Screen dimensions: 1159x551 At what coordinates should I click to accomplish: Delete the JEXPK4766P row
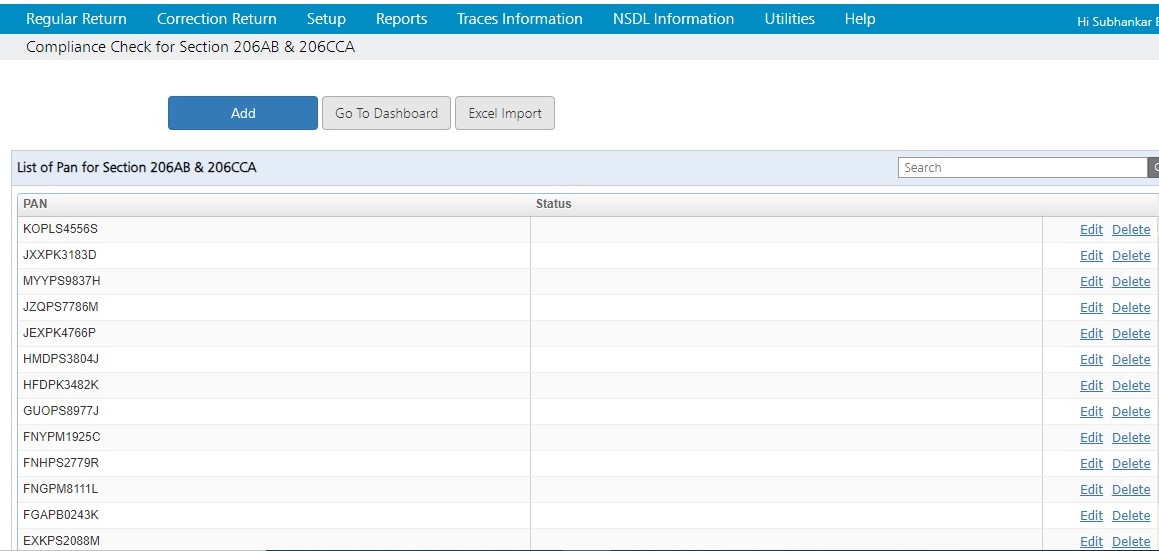point(1131,334)
